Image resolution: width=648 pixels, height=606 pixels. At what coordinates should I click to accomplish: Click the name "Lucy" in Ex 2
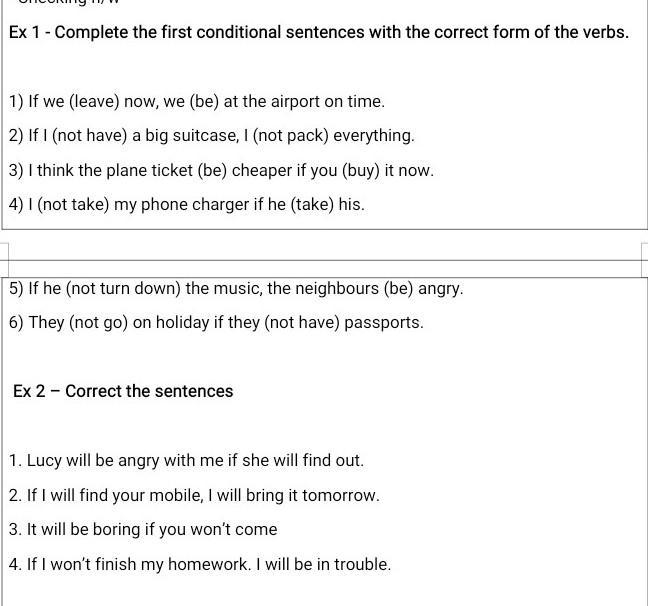tap(44, 460)
